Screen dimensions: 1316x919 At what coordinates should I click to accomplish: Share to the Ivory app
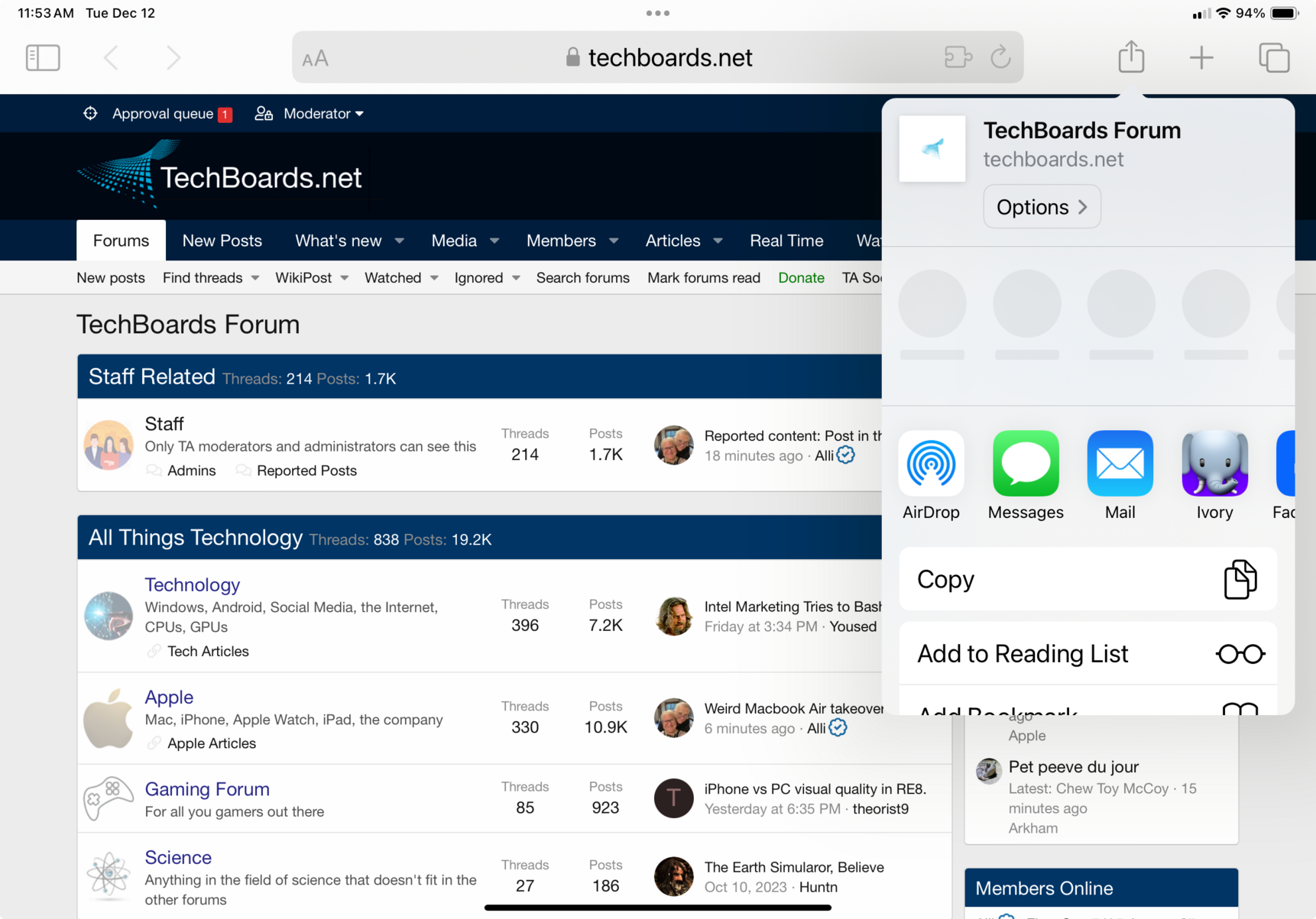pyautogui.click(x=1214, y=464)
